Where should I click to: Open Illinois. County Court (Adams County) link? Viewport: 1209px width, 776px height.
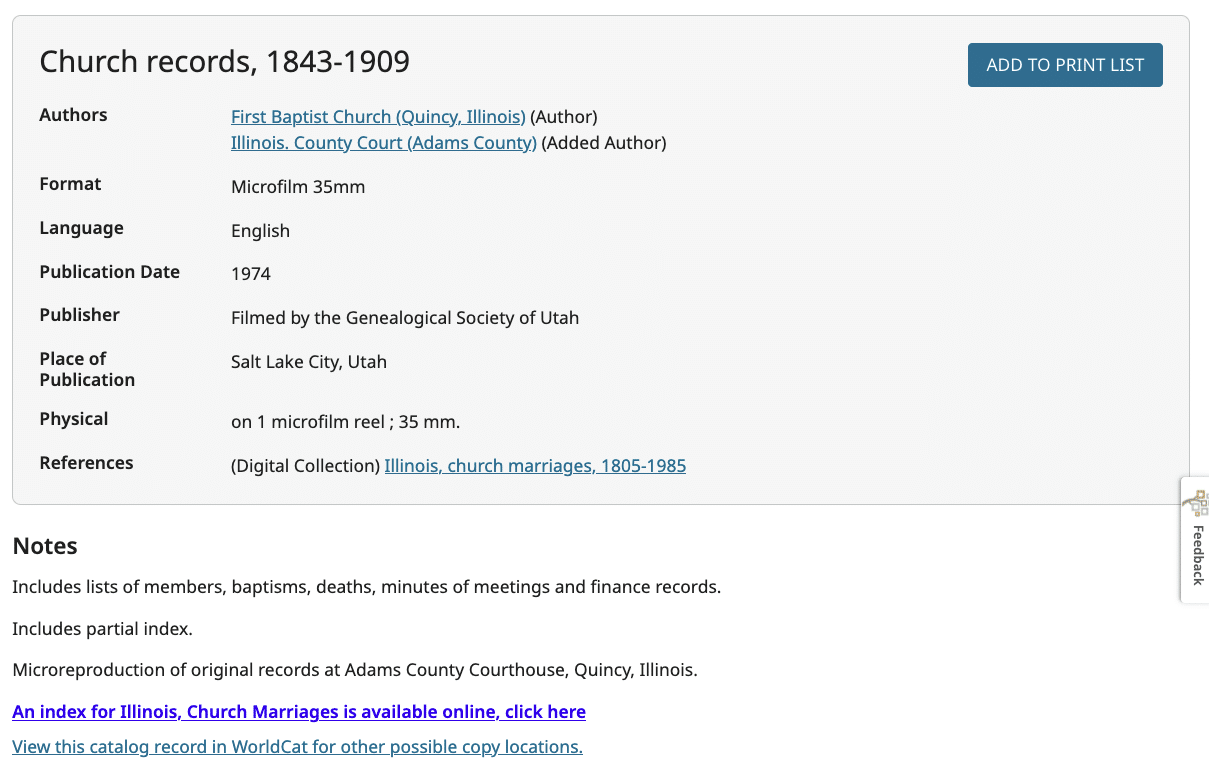pos(384,143)
